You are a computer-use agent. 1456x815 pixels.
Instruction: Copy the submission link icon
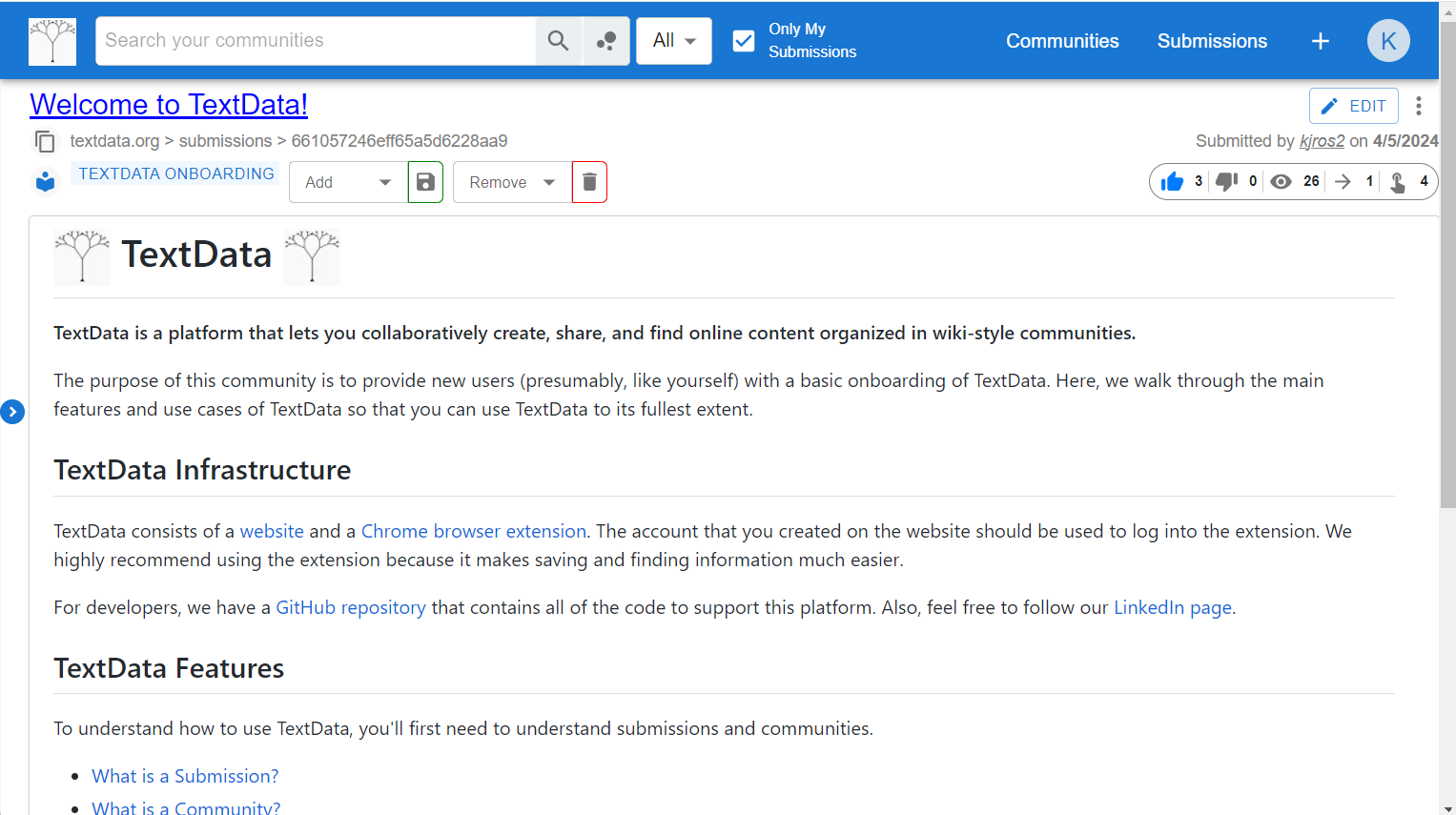click(x=45, y=142)
